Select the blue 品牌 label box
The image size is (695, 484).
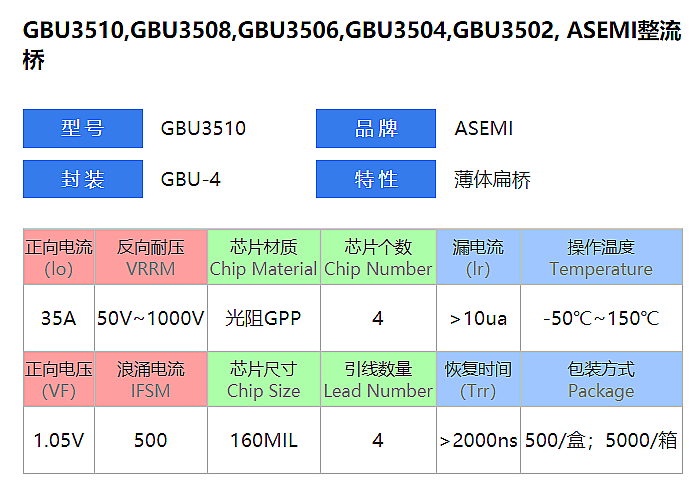click(376, 129)
